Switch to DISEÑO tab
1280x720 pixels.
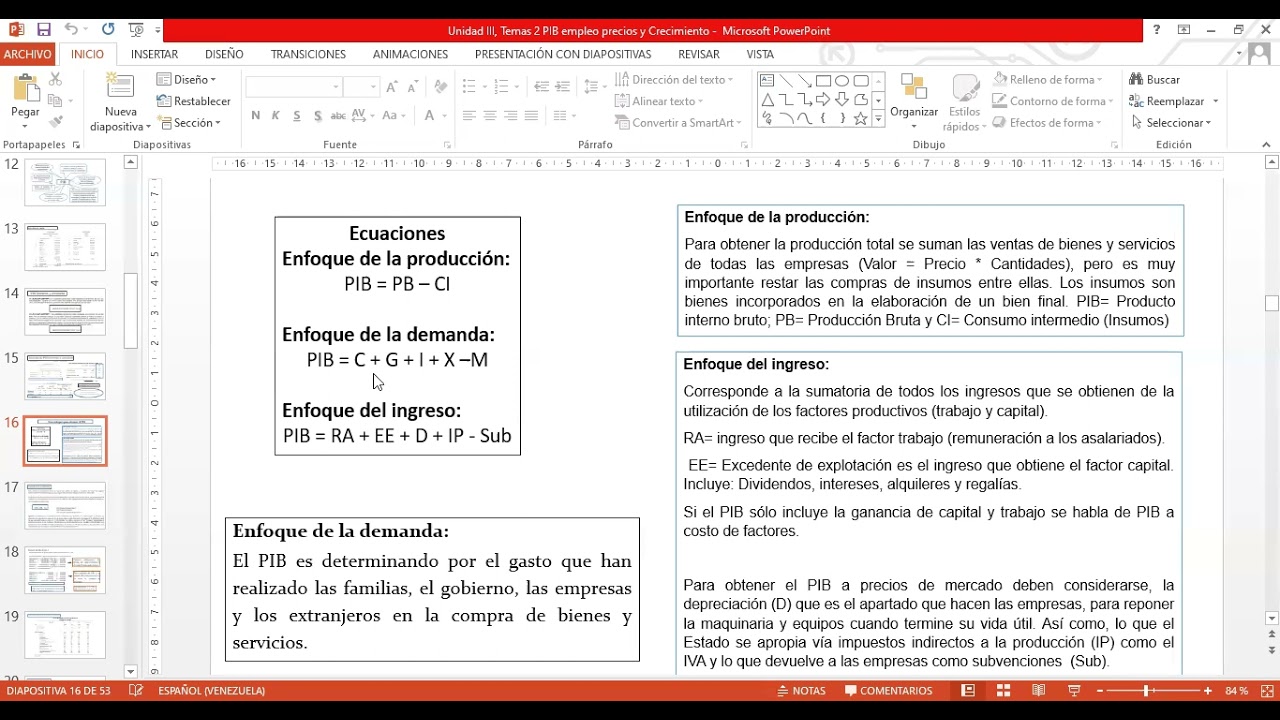tap(224, 54)
